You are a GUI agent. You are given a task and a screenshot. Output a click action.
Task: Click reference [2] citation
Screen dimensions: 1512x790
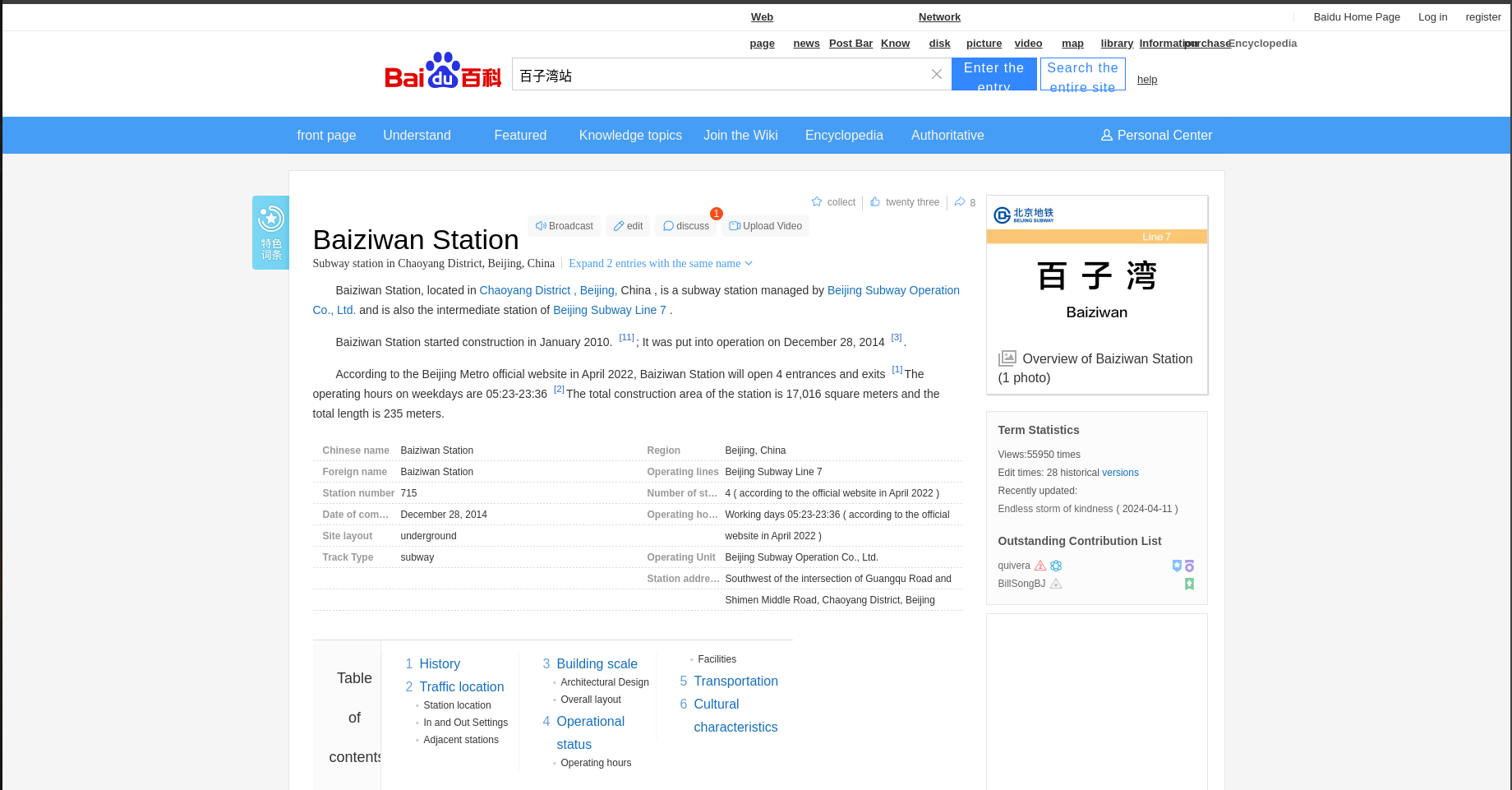(559, 389)
